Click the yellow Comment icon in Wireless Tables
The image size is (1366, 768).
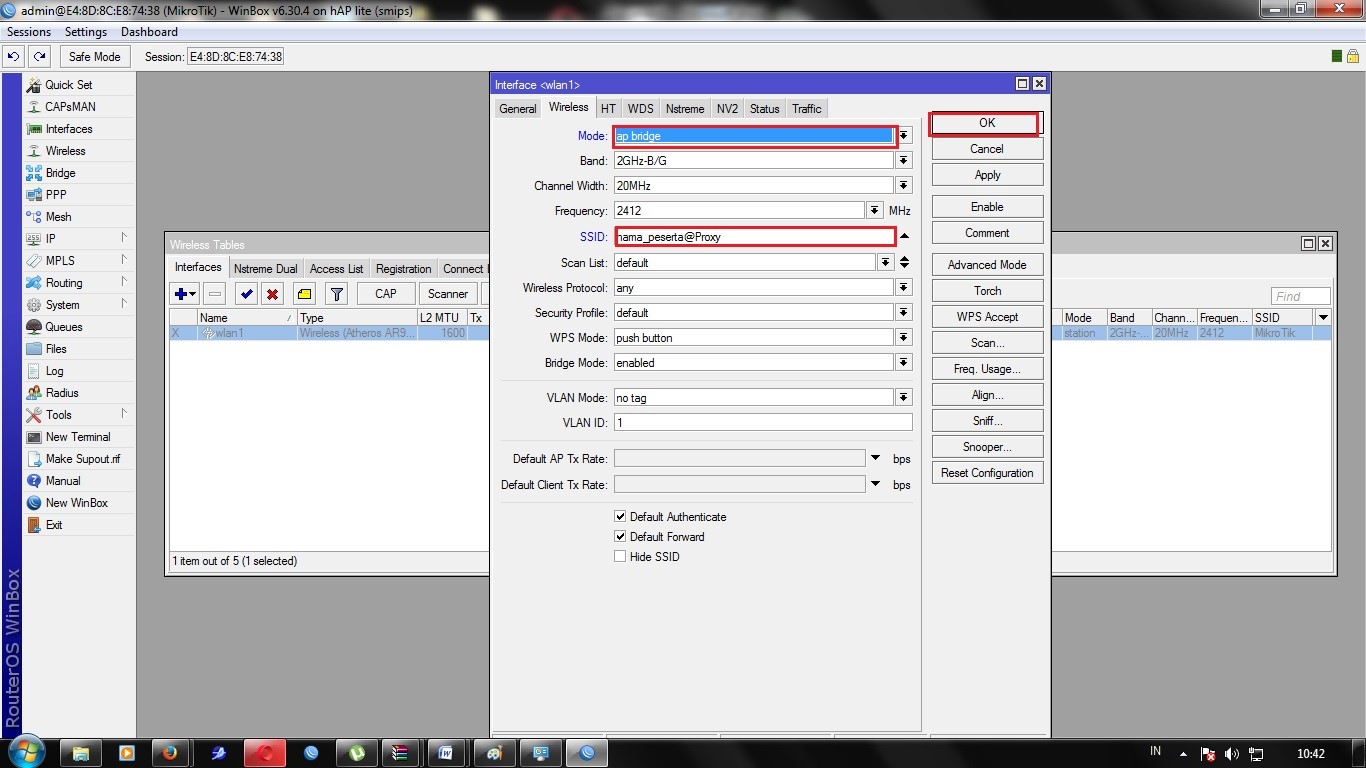tap(305, 294)
